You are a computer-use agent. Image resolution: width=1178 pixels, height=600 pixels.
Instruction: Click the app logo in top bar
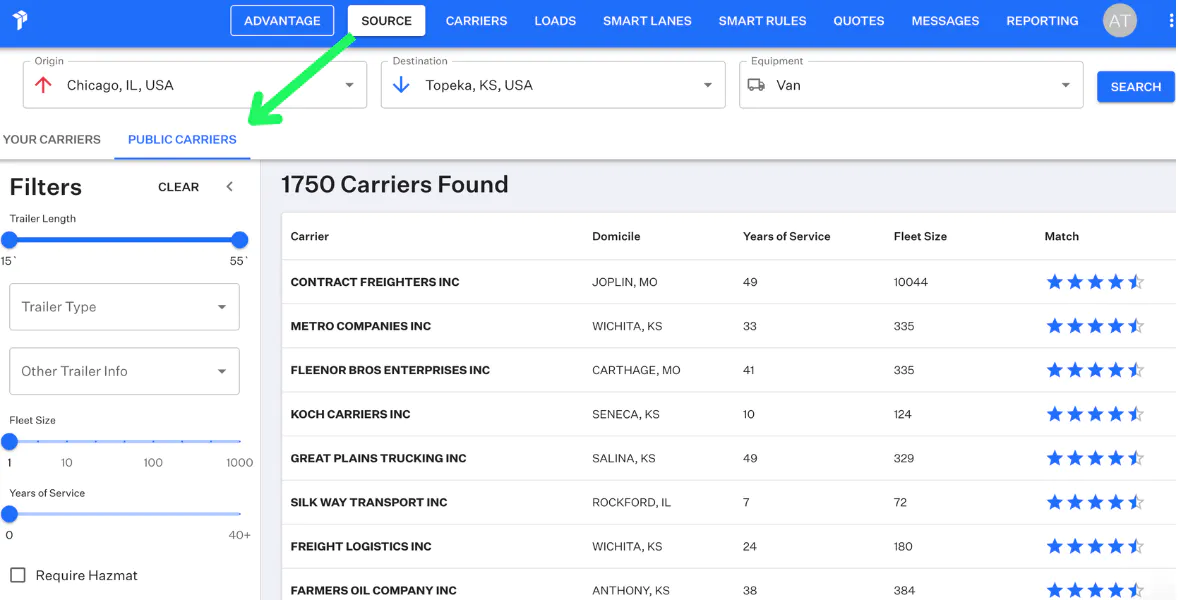20,20
